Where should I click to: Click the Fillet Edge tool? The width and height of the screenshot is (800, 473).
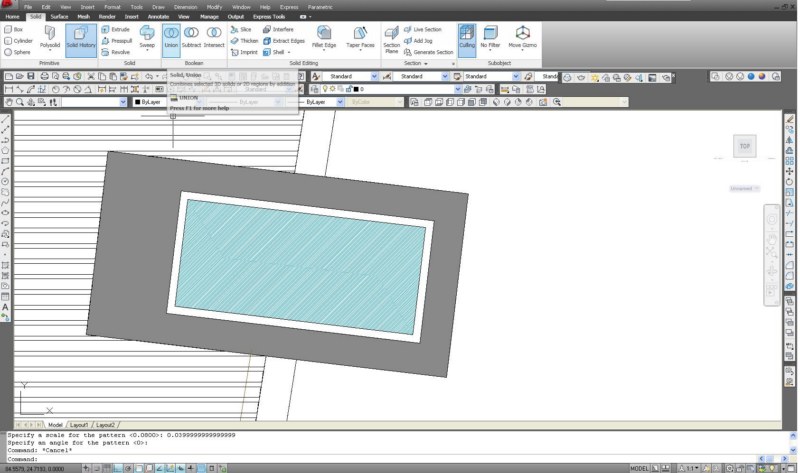coord(324,37)
